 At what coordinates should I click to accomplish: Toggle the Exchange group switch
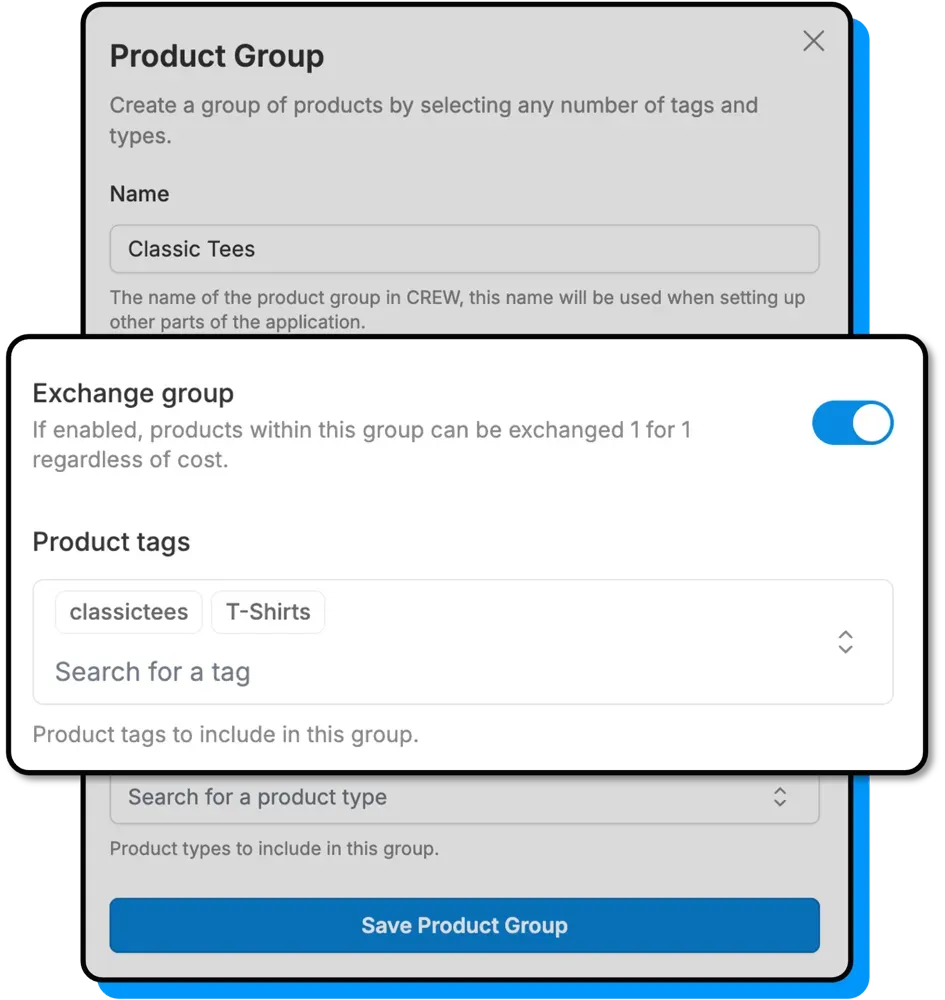(x=852, y=423)
